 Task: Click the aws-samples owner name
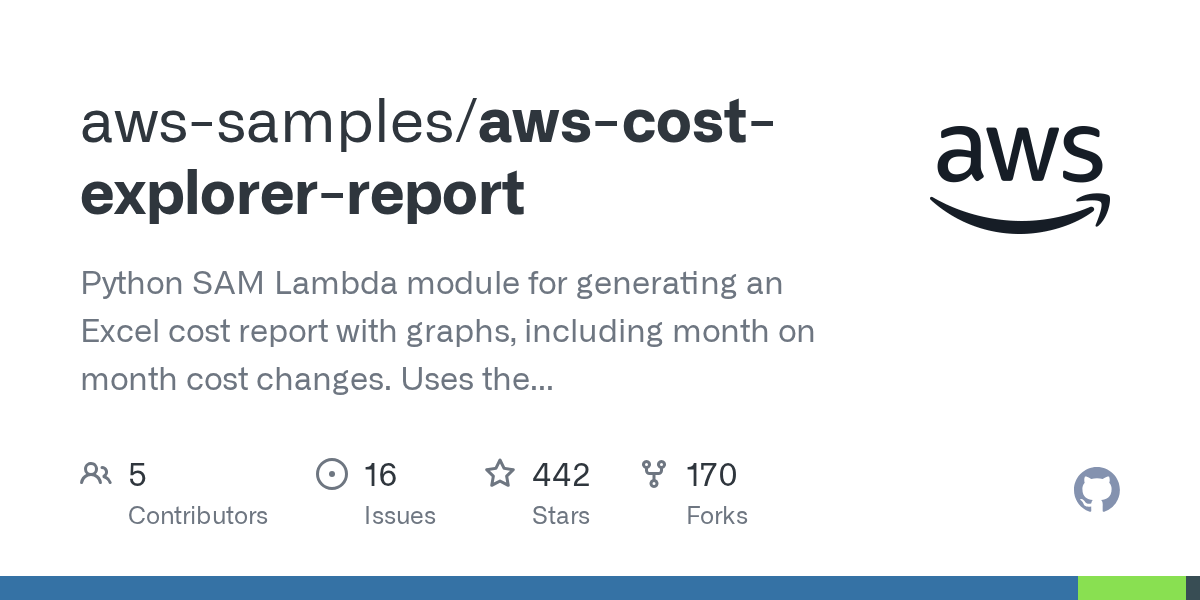(270, 124)
